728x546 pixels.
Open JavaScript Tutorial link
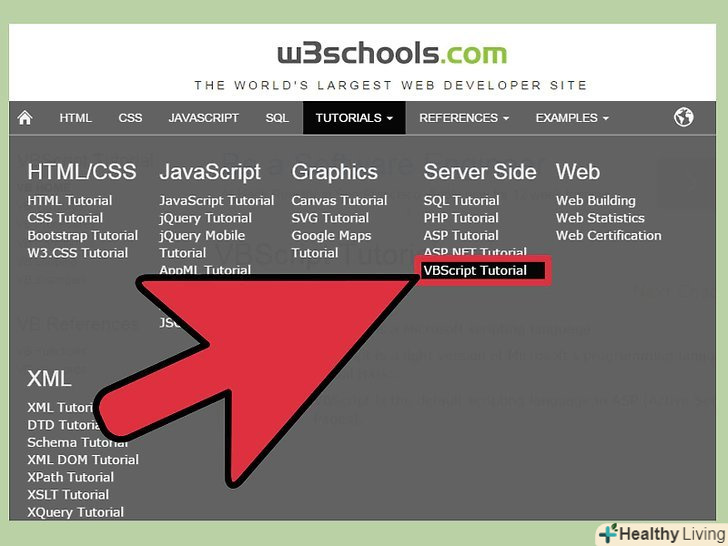(217, 201)
